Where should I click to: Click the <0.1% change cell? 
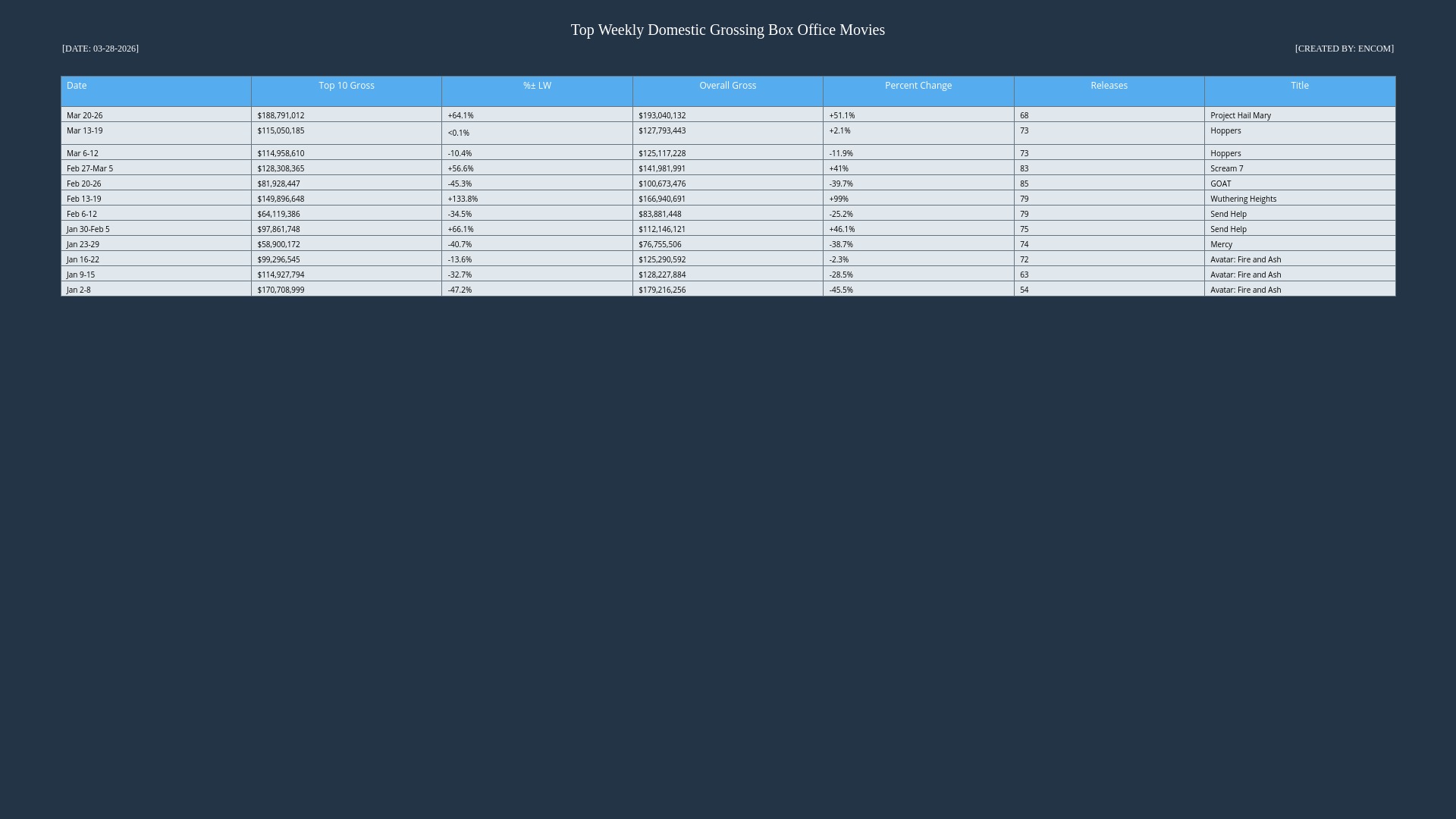pos(458,133)
